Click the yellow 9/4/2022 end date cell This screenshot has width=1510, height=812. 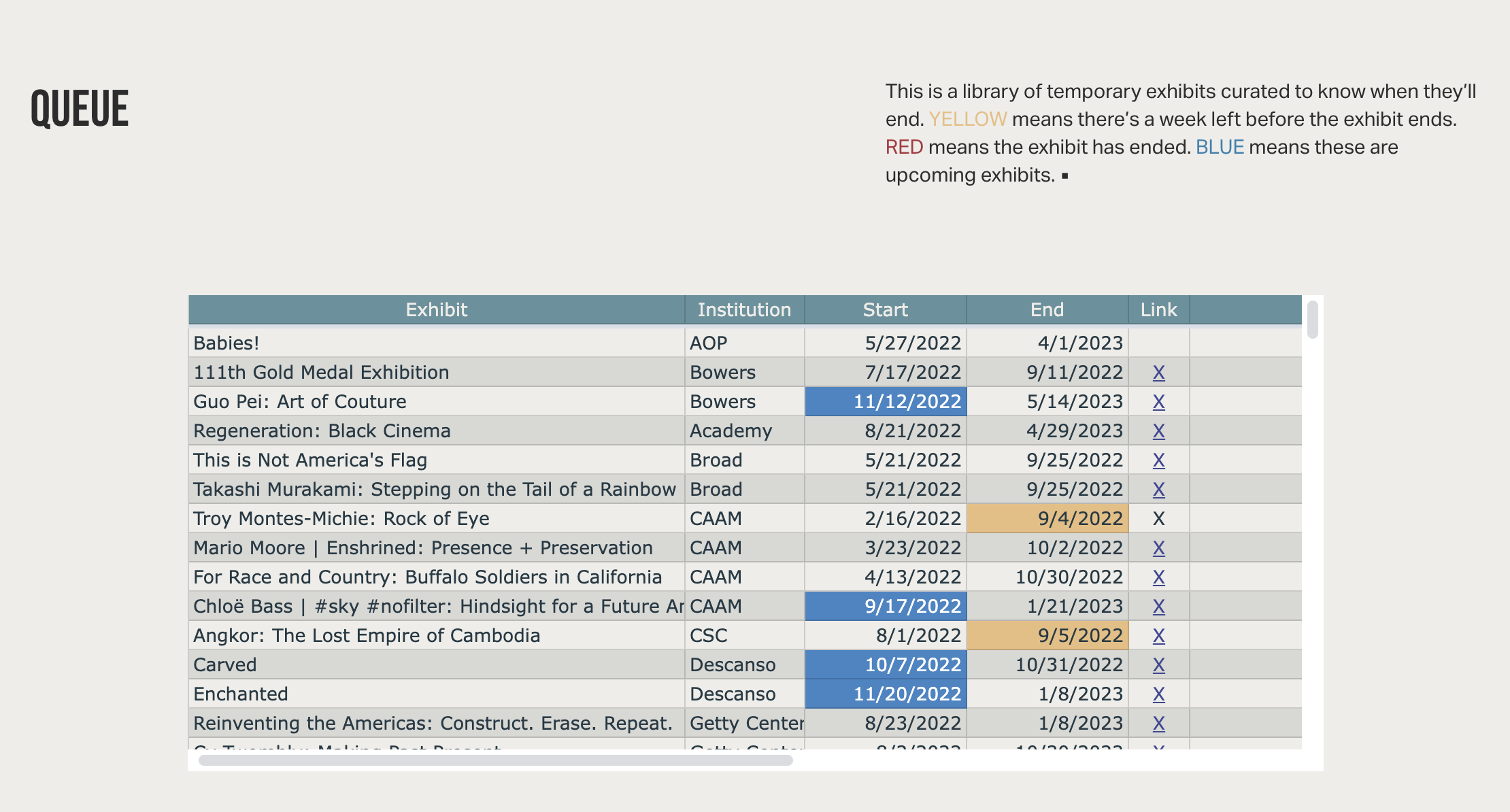point(1047,519)
